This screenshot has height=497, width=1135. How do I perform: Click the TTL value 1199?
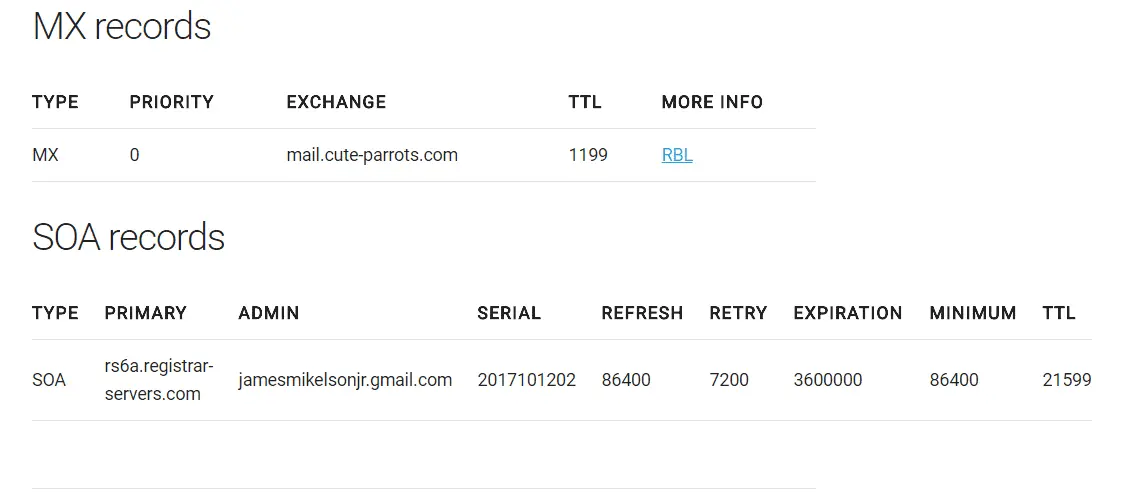(588, 155)
